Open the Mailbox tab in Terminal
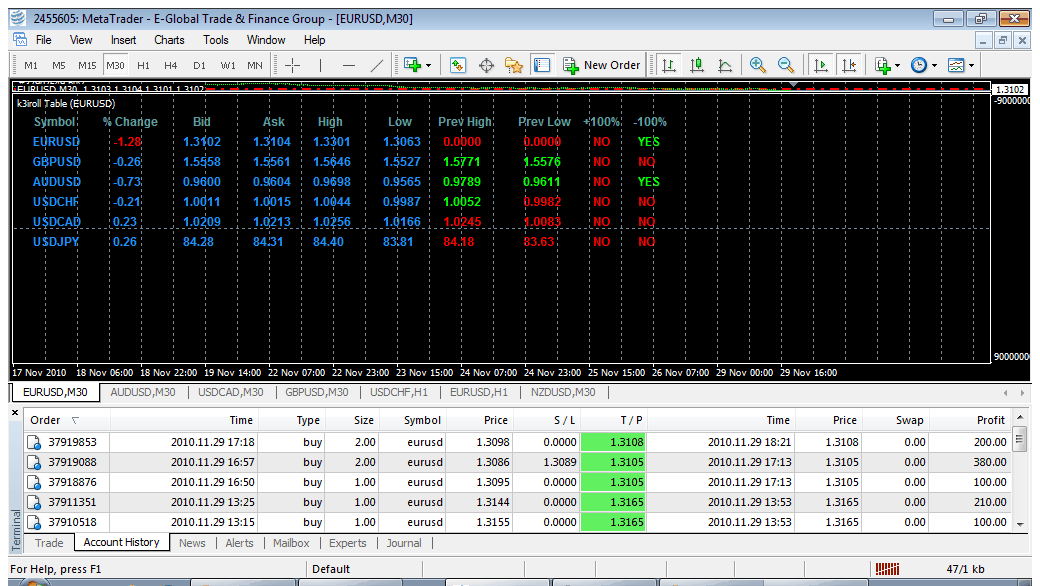The width and height of the screenshot is (1040, 586). [x=291, y=543]
